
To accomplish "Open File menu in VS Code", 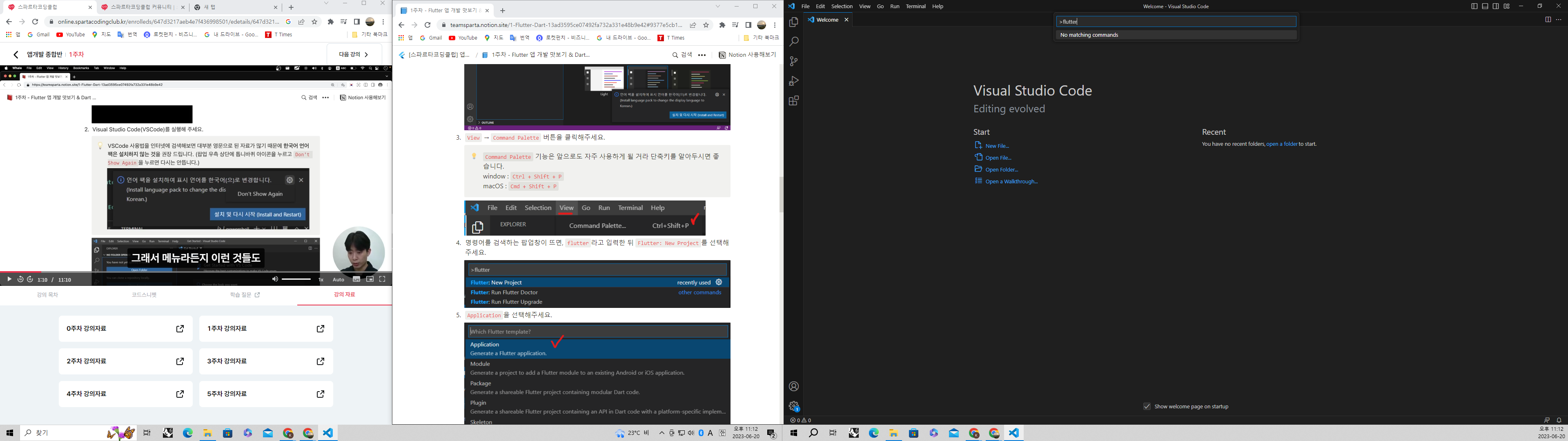I will [805, 6].
